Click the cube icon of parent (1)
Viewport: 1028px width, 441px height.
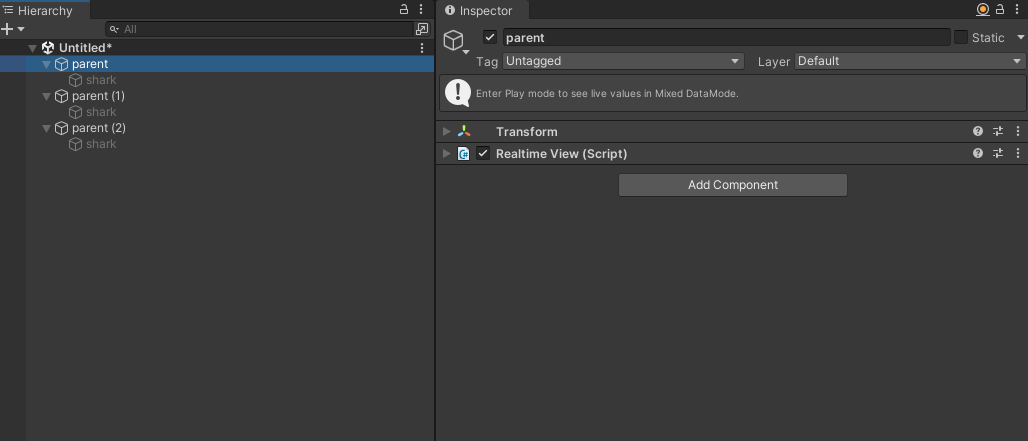point(62,96)
